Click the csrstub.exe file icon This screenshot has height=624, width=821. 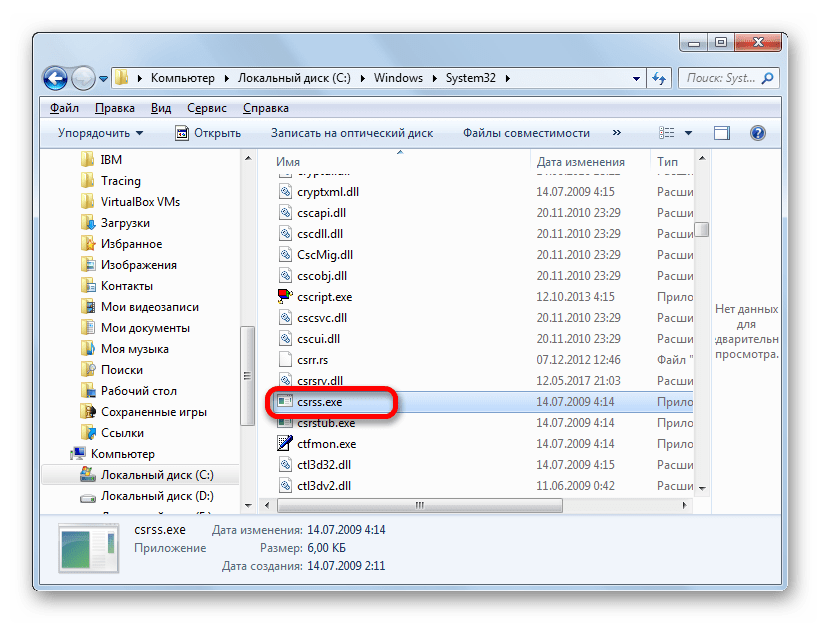click(285, 422)
